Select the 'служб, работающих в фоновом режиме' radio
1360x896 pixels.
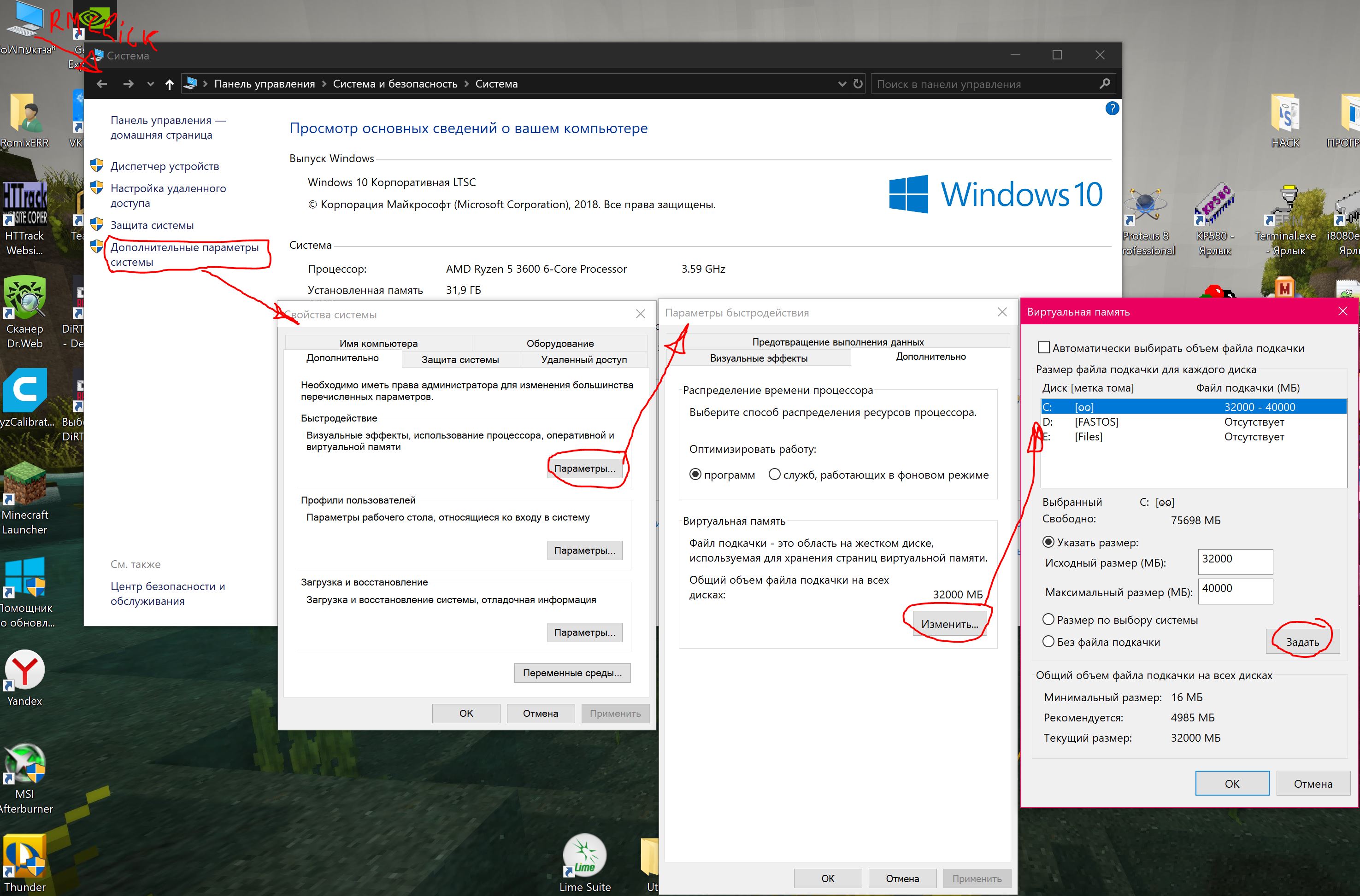[x=775, y=474]
